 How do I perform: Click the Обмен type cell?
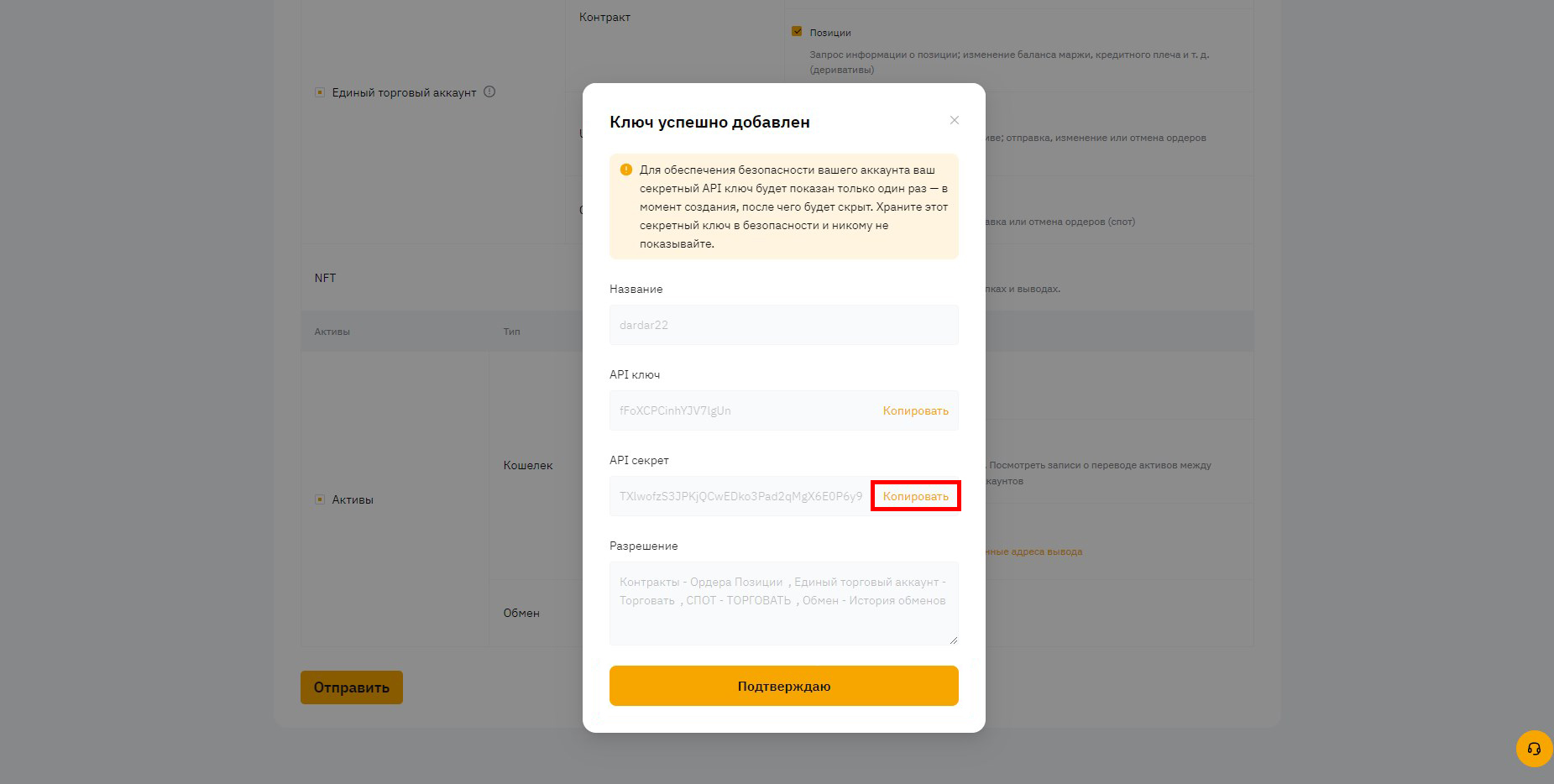(x=521, y=613)
